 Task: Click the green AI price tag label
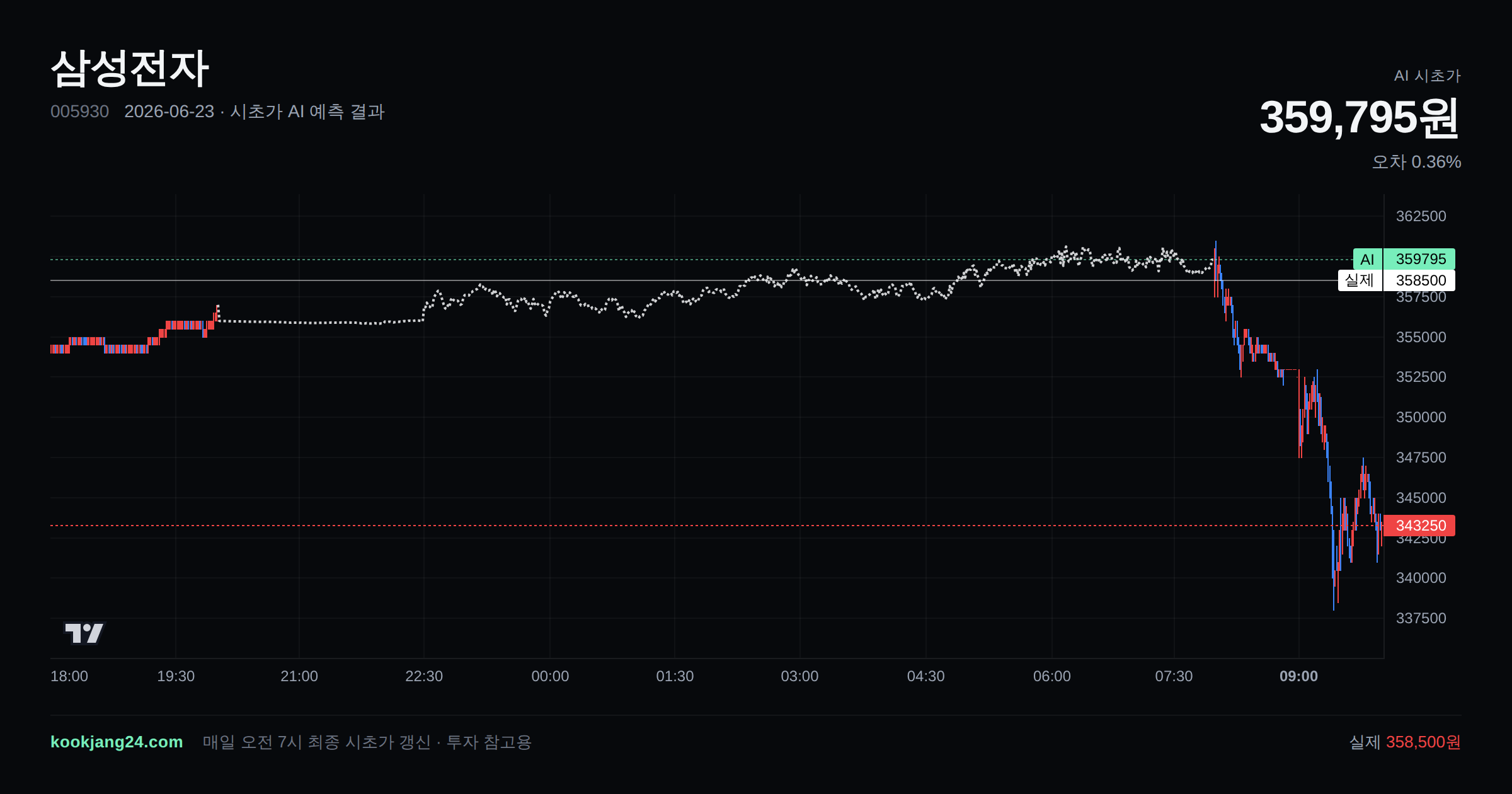pyautogui.click(x=1368, y=259)
